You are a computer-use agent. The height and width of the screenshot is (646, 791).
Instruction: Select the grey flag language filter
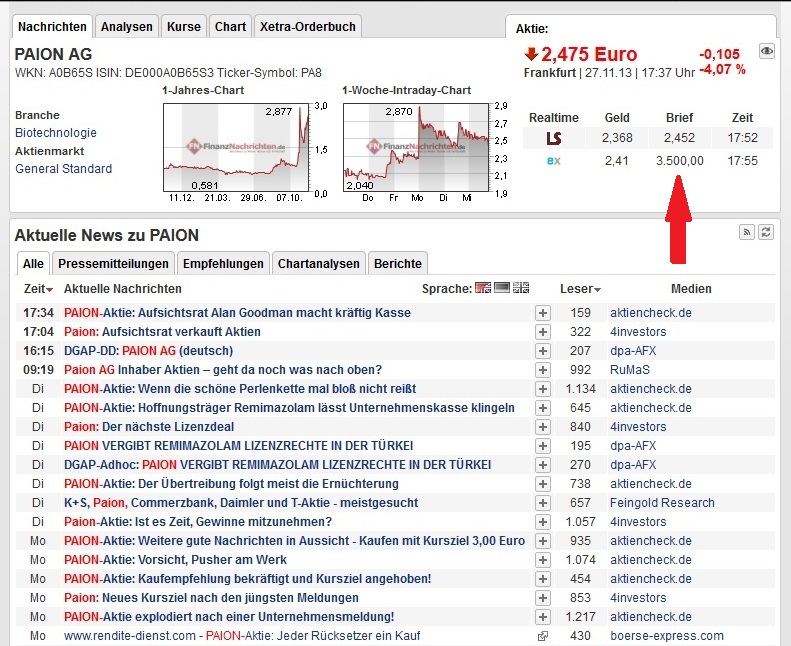502,288
